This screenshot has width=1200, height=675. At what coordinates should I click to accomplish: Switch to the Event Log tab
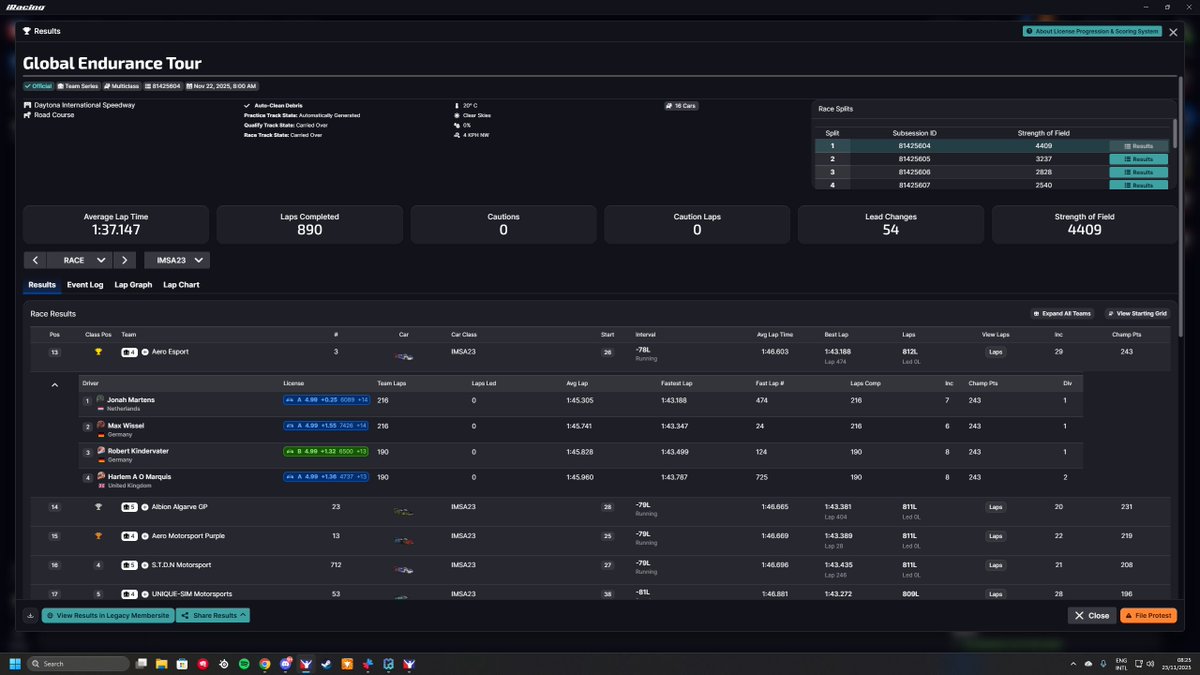[85, 285]
